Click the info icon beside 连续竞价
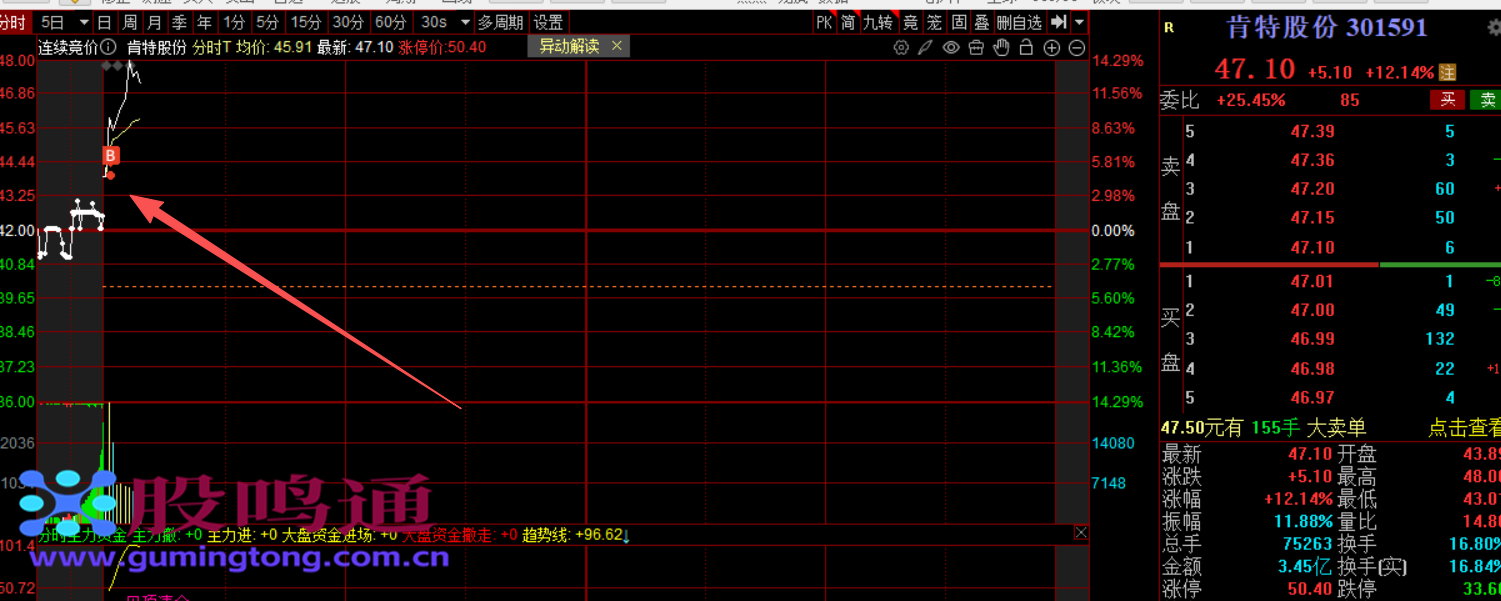 (x=108, y=47)
